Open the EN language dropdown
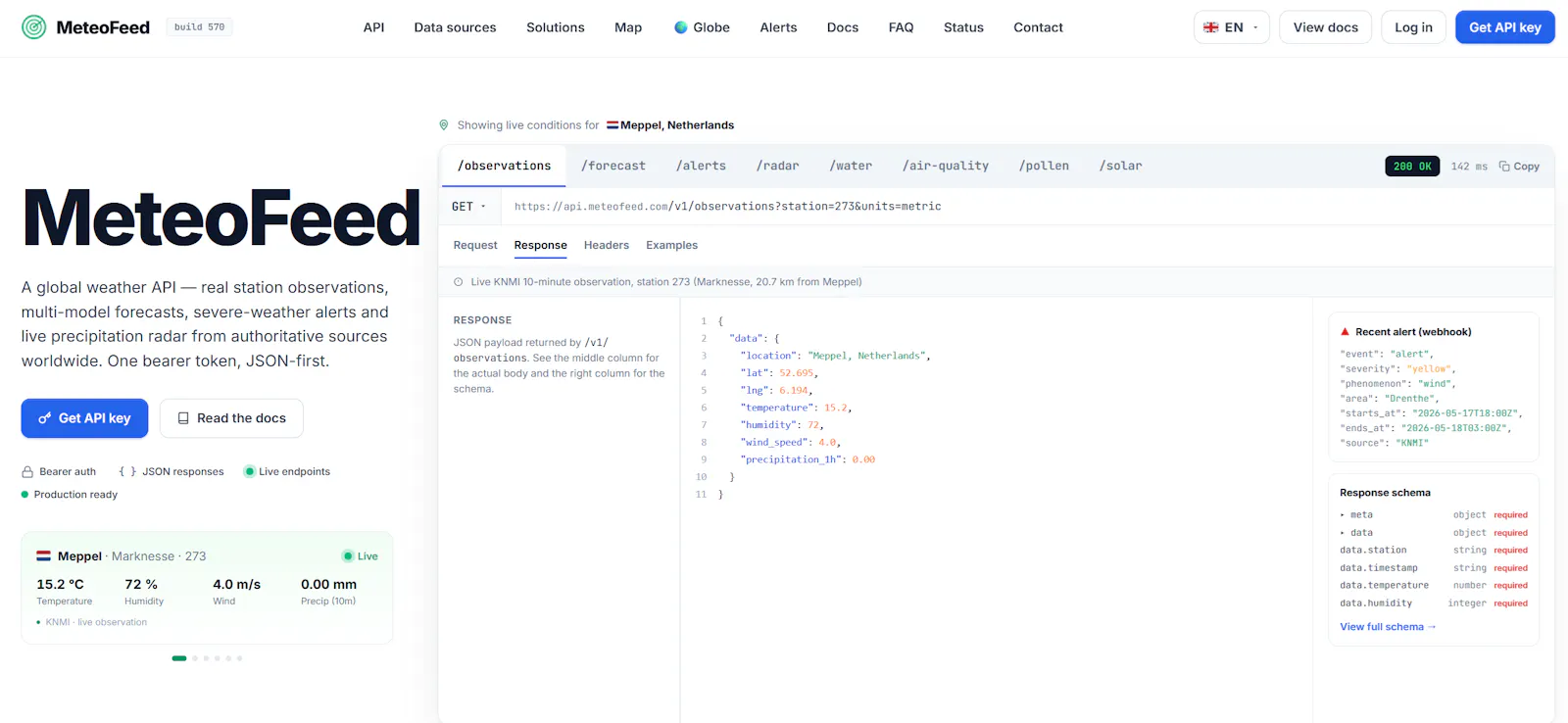The image size is (1568, 723). click(x=1232, y=27)
